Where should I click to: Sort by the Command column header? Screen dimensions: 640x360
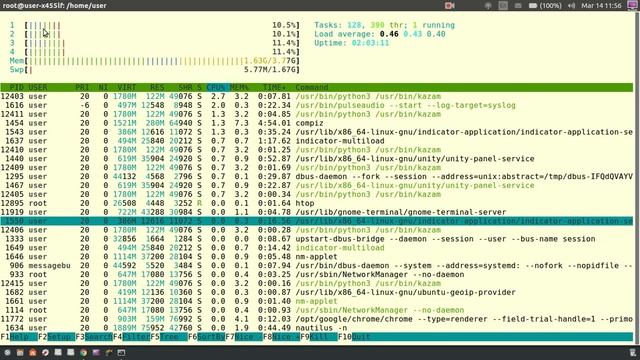click(312, 87)
